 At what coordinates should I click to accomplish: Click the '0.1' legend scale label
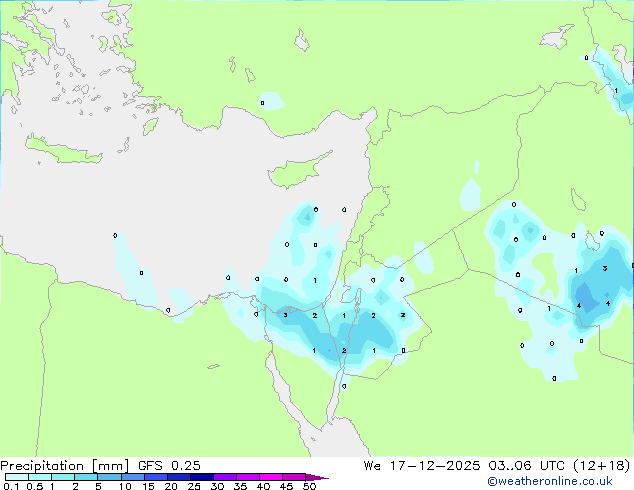(11, 486)
